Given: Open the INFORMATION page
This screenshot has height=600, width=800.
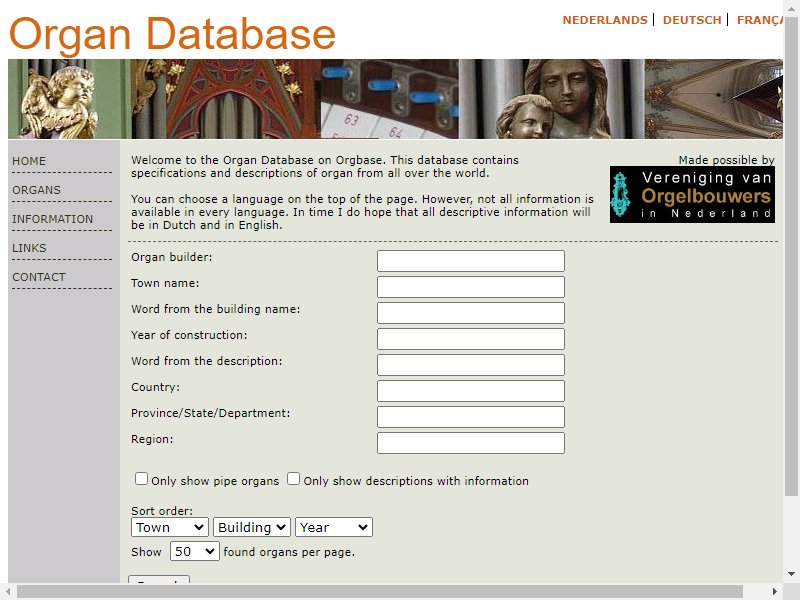Looking at the screenshot, I should coord(53,219).
